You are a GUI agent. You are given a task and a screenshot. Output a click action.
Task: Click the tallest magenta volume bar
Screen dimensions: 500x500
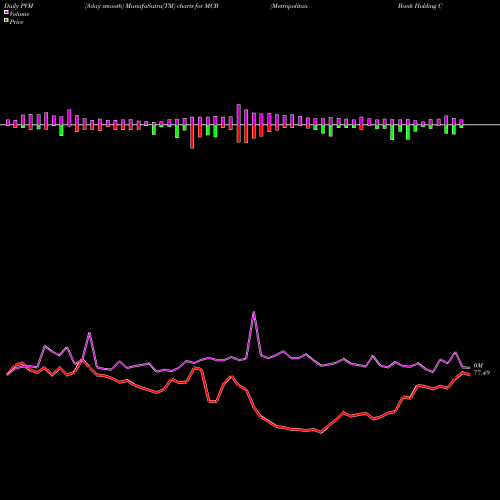(x=239, y=114)
